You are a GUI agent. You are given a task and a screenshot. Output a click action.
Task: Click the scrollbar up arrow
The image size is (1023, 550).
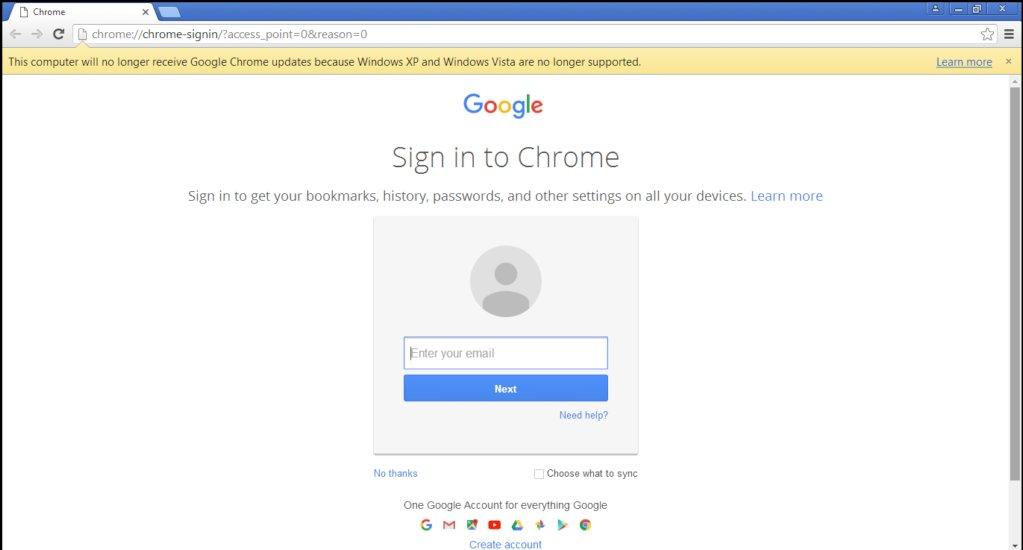click(1015, 82)
